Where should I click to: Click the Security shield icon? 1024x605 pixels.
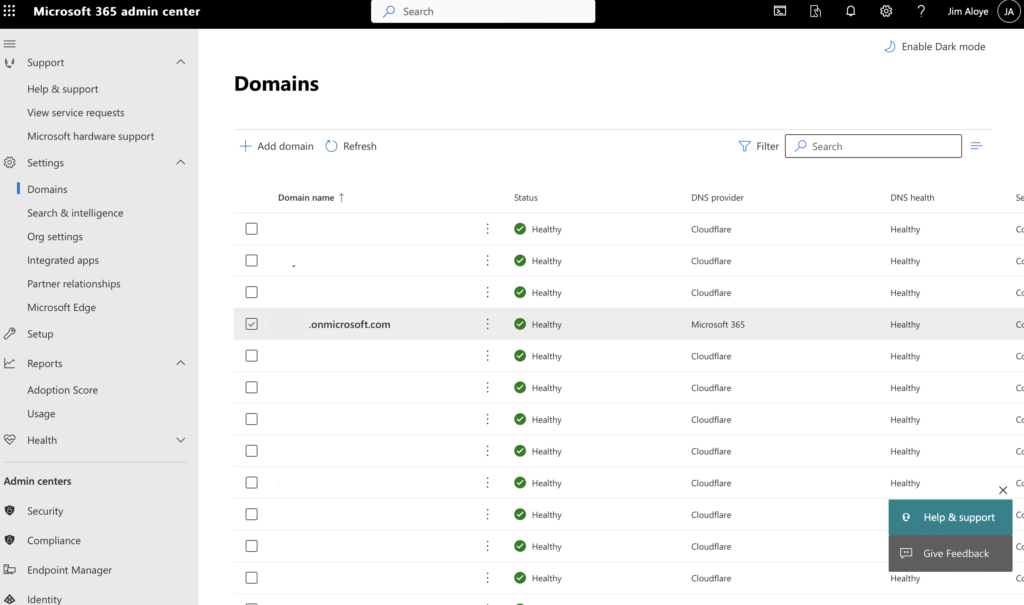[9, 511]
